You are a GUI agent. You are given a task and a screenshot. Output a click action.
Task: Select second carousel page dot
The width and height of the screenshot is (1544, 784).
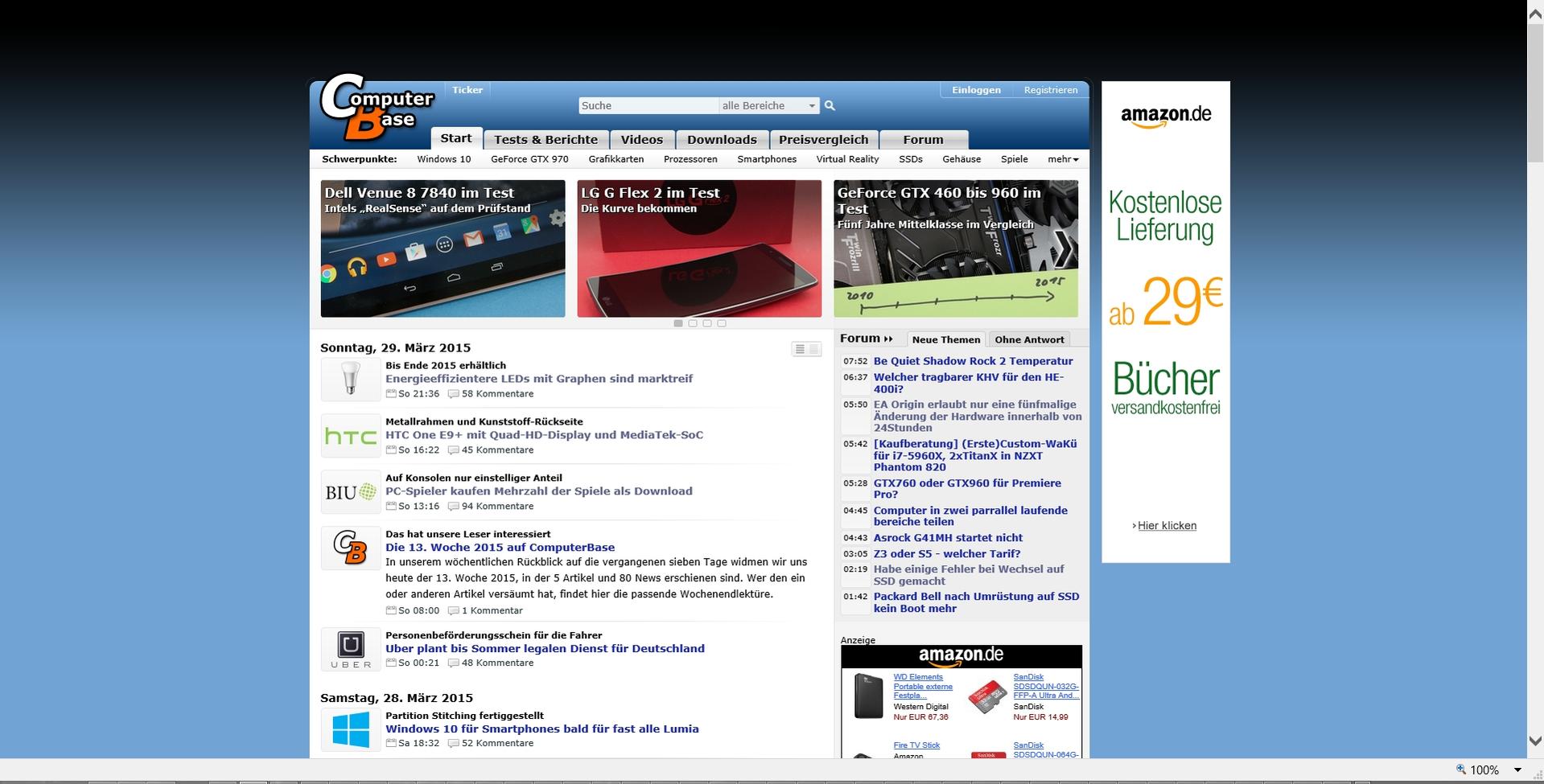tap(693, 323)
